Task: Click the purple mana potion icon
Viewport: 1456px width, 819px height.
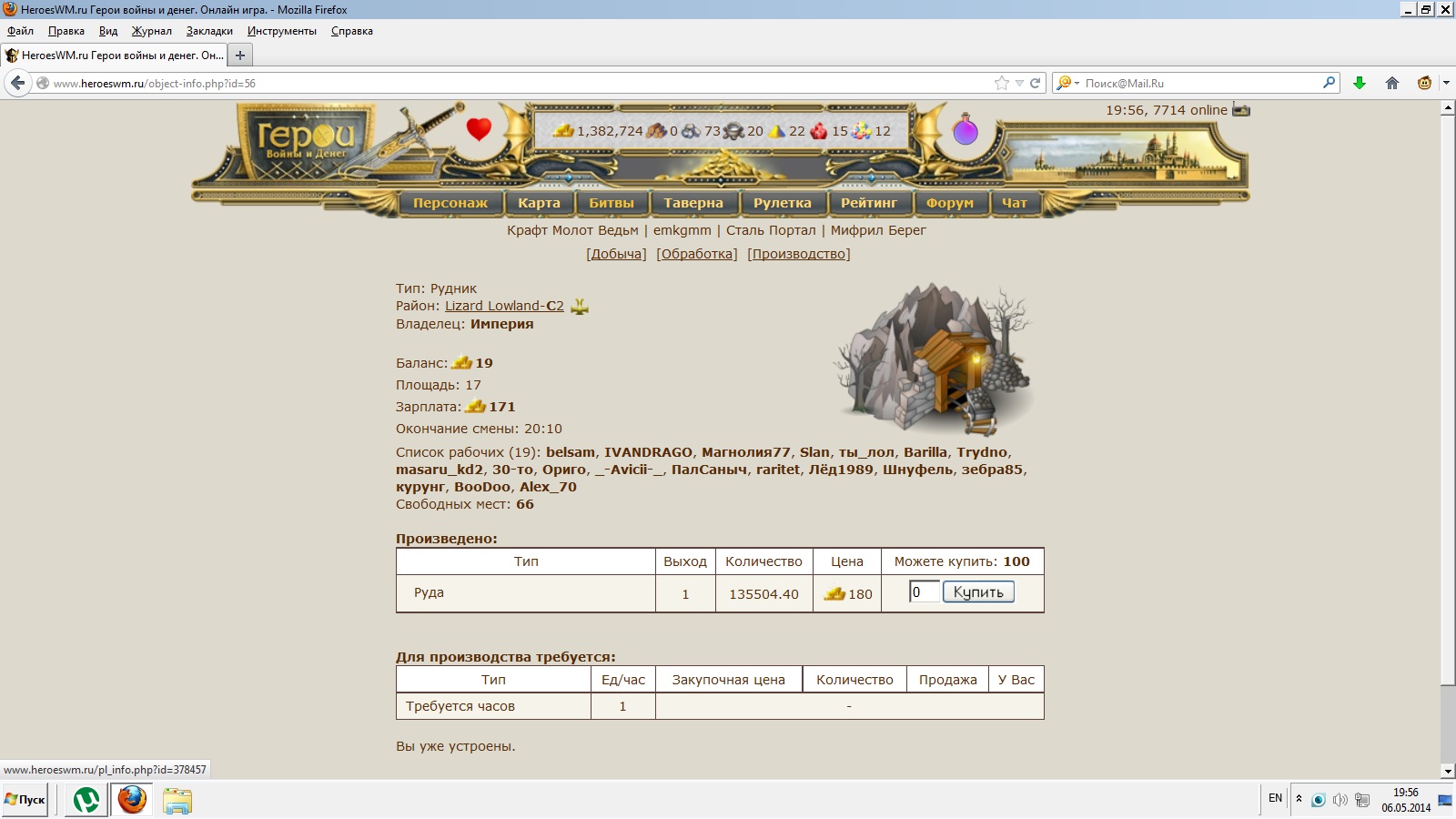Action: tap(965, 130)
